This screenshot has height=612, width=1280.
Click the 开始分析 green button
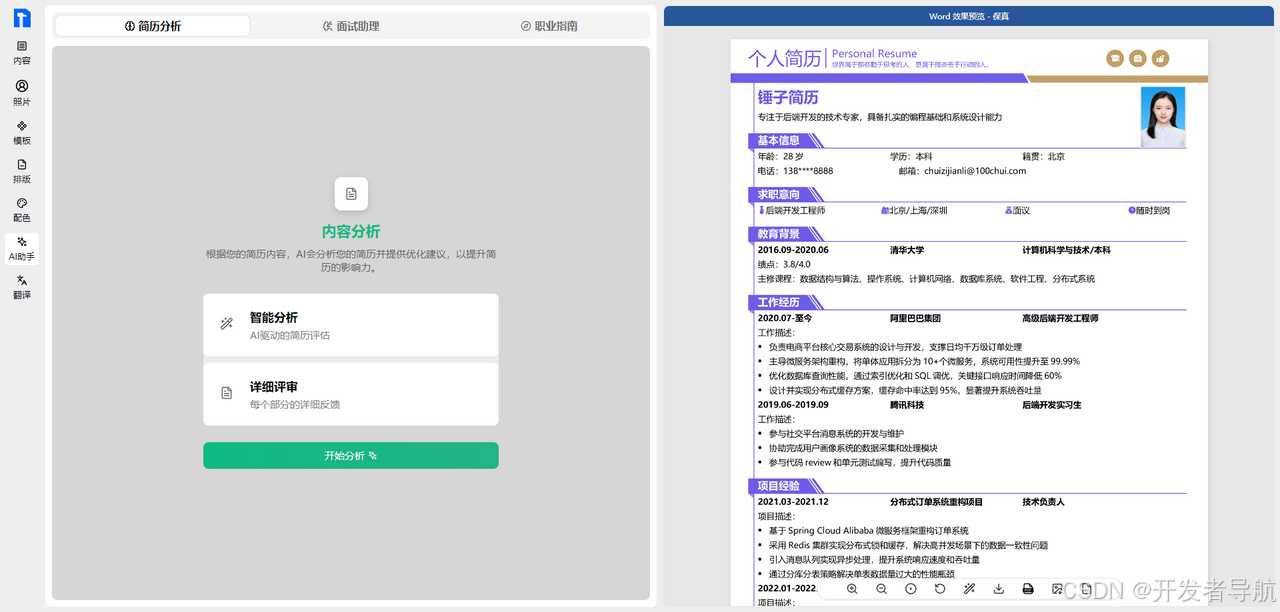tap(351, 455)
